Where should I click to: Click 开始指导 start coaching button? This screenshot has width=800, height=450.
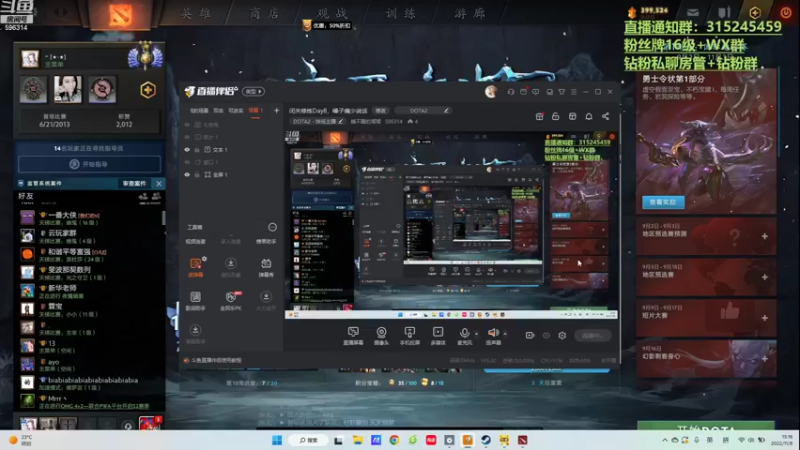(x=89, y=164)
